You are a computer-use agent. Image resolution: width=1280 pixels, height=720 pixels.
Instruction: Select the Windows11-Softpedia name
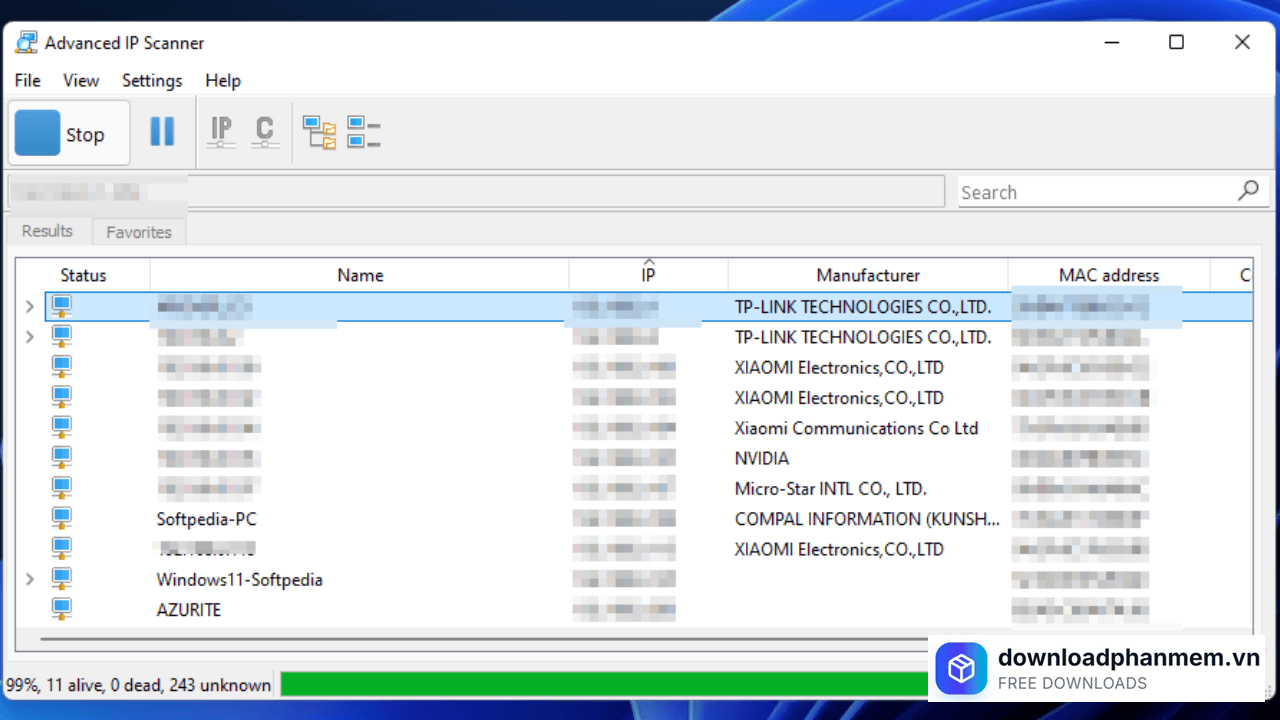click(239, 580)
